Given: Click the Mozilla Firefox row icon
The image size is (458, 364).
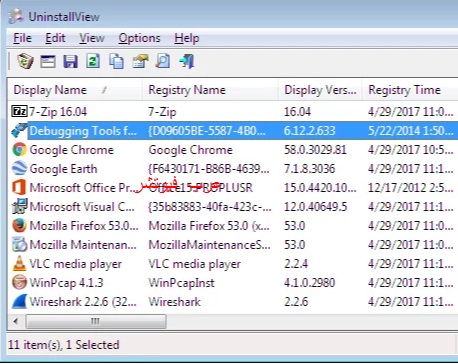Looking at the screenshot, I should 19,225.
